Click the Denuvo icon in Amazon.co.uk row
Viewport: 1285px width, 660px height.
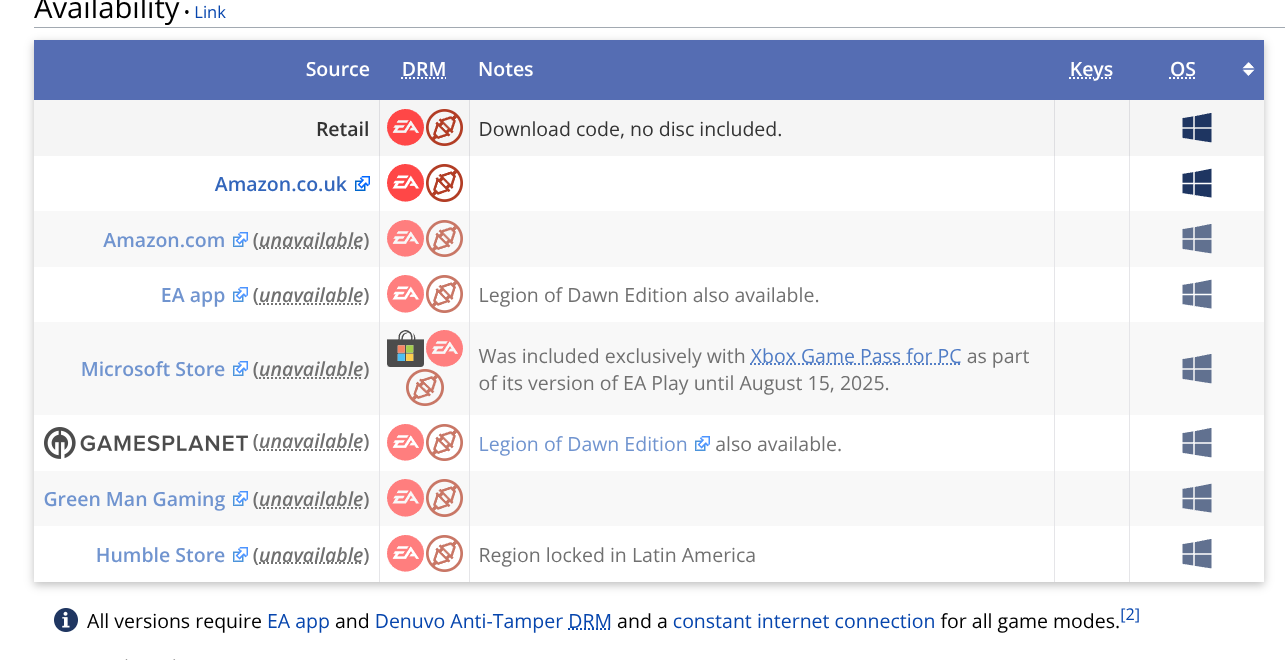pos(444,183)
